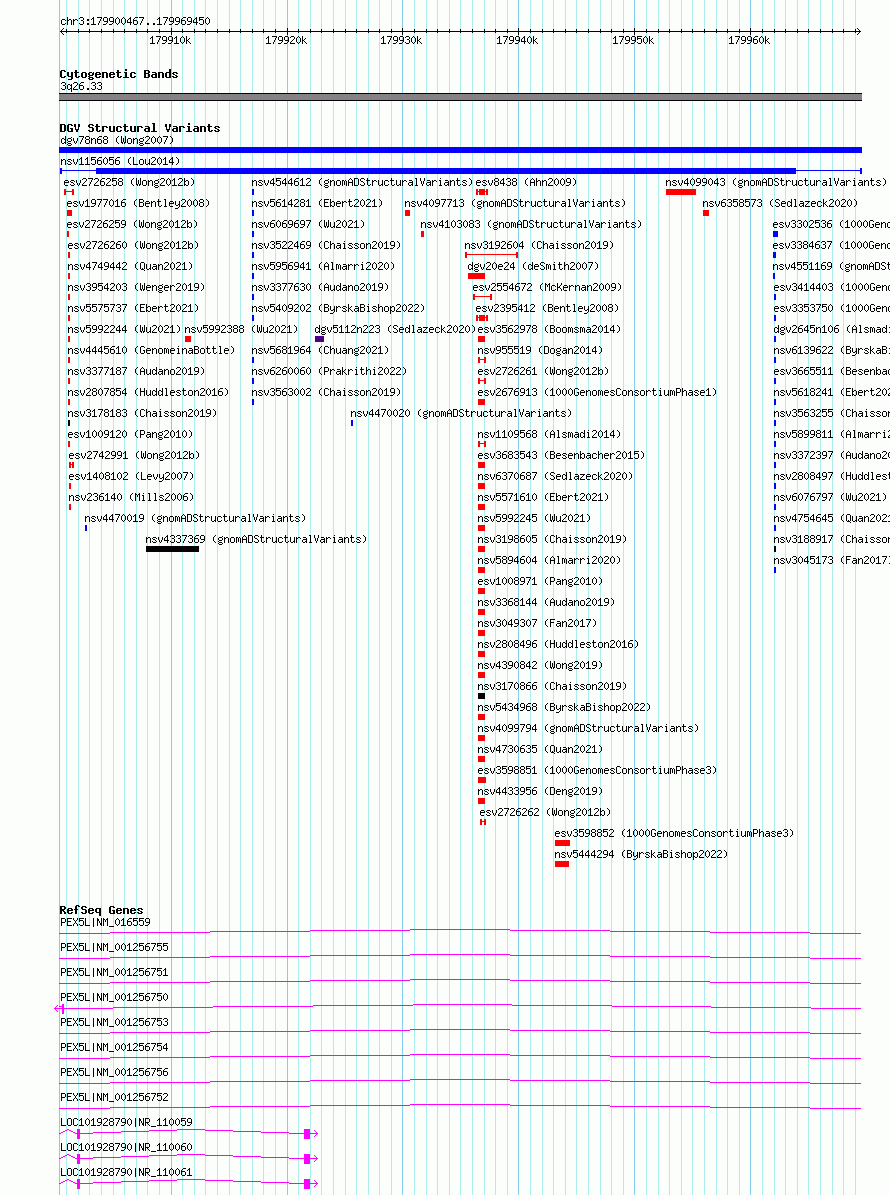Select nsv955519 (Dogan2014) label

click(x=540, y=351)
